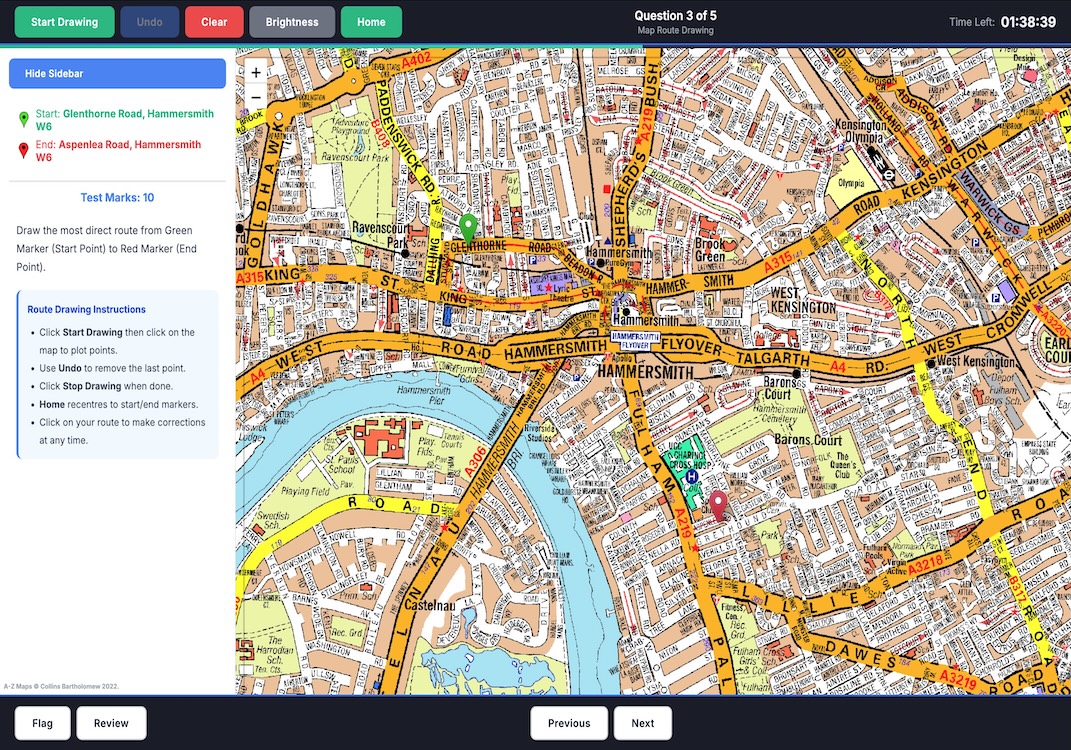Viewport: 1071px width, 750px height.
Task: Flag this question
Action: pos(42,723)
